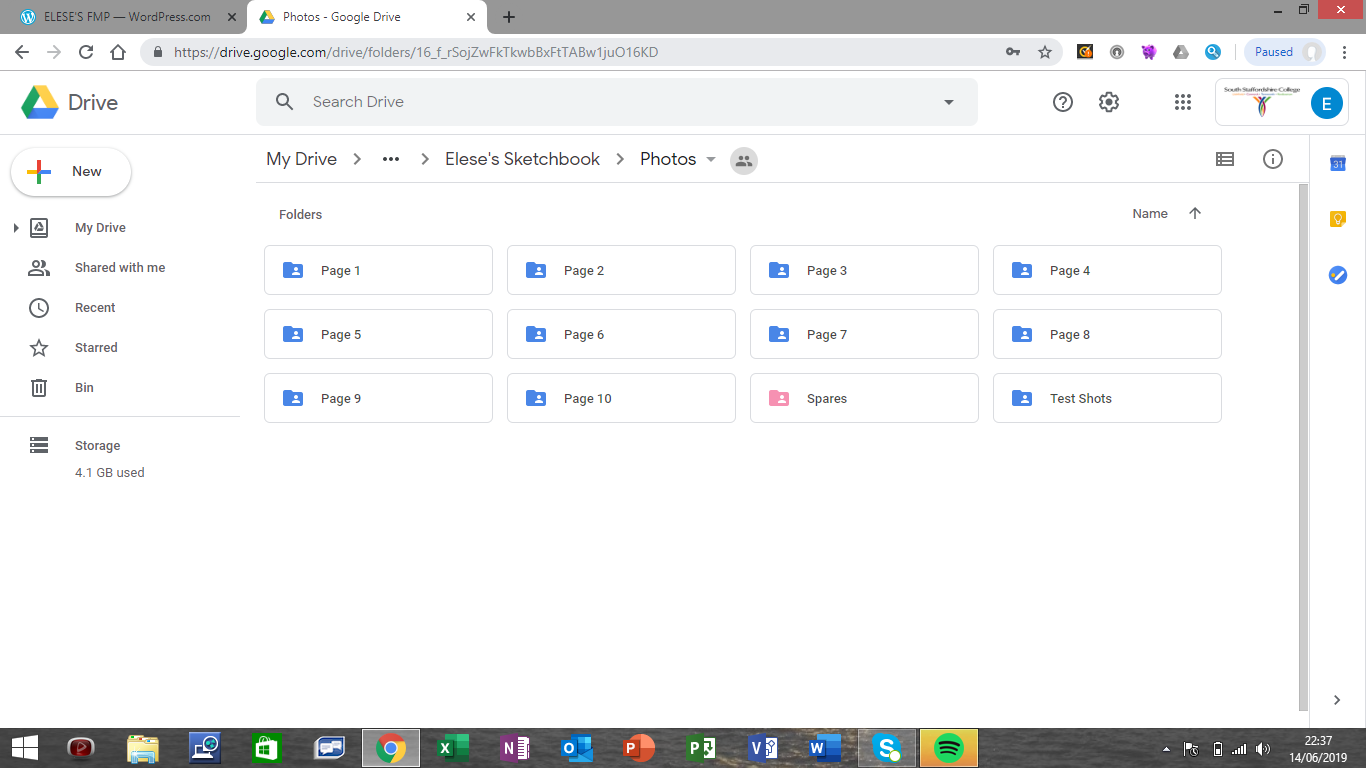Open Google Keep side panel icon
This screenshot has width=1366, height=768.
1338,219
